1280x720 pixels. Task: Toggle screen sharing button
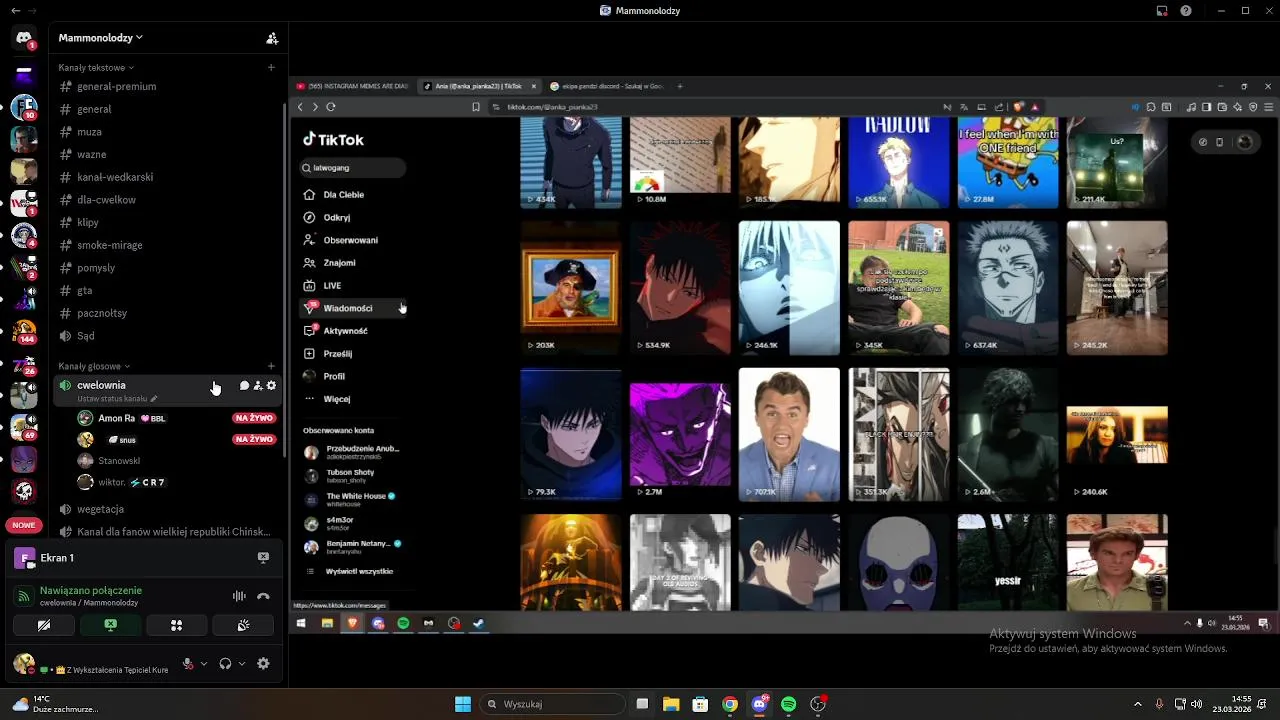coord(110,625)
